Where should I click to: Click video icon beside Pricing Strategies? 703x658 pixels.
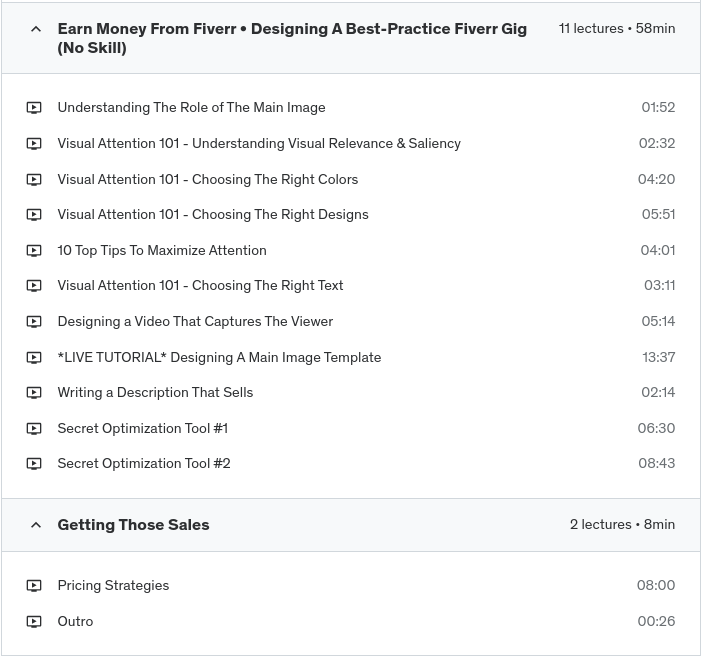point(34,586)
